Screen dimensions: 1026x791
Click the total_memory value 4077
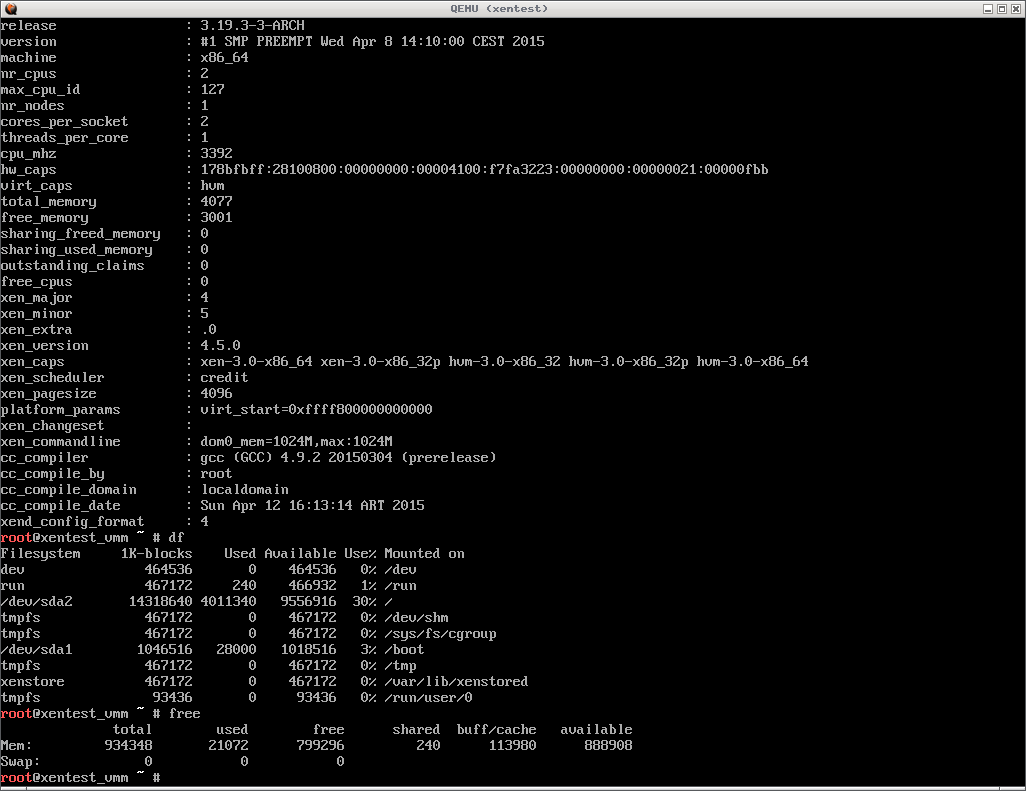coord(216,201)
